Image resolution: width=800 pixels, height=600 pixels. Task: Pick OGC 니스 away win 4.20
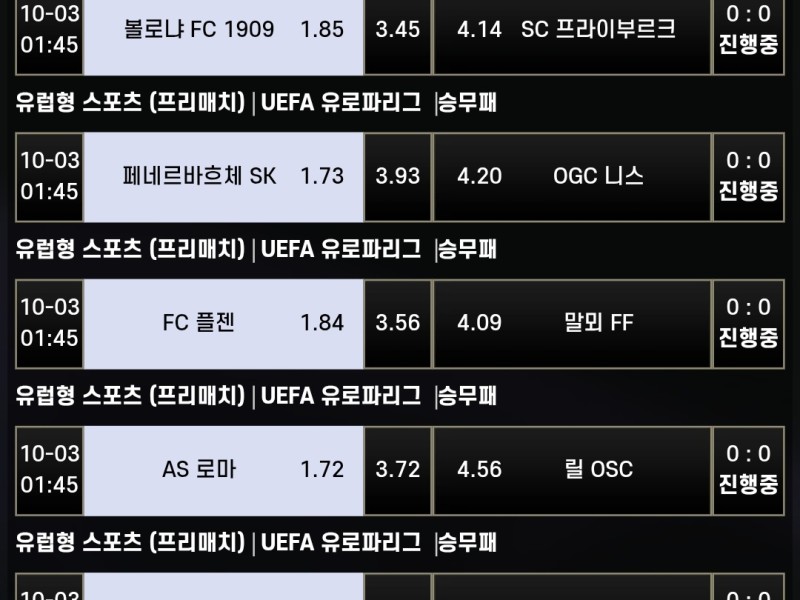pyautogui.click(x=570, y=176)
